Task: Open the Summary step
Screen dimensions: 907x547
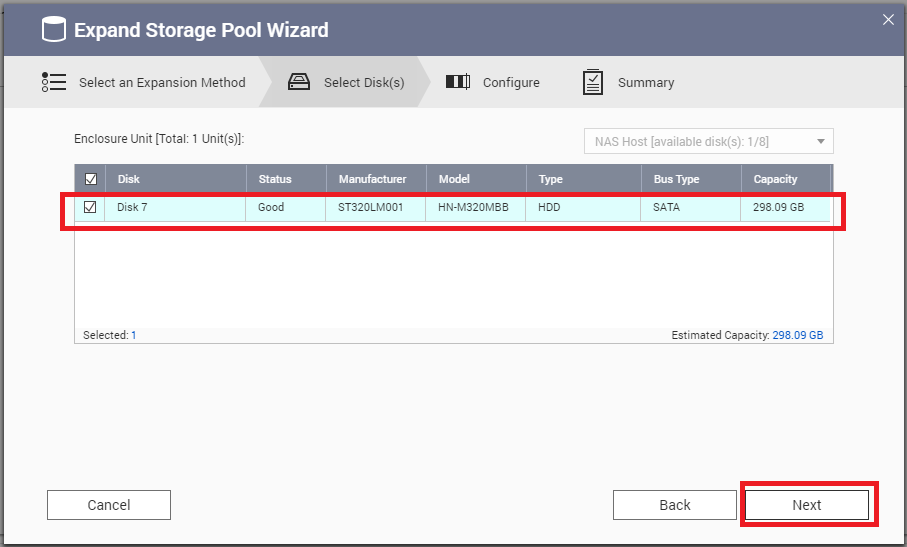Action: point(645,83)
